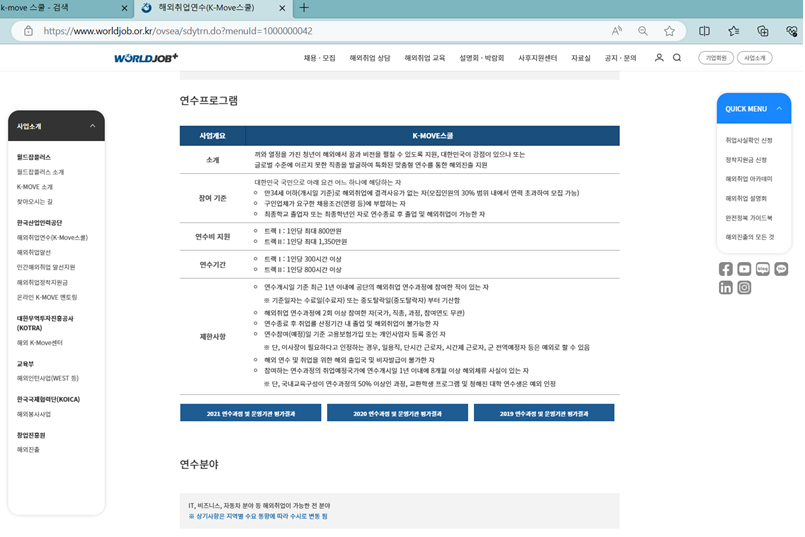805x537 pixels.
Task: Open 해외취업 설명회 quick menu link
Action: pyautogui.click(x=746, y=198)
